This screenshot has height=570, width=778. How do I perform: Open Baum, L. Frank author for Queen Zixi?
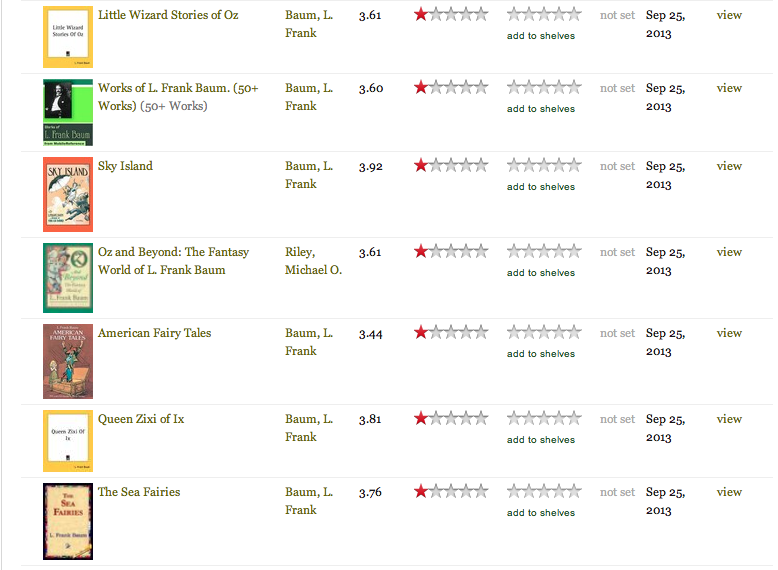coord(309,428)
